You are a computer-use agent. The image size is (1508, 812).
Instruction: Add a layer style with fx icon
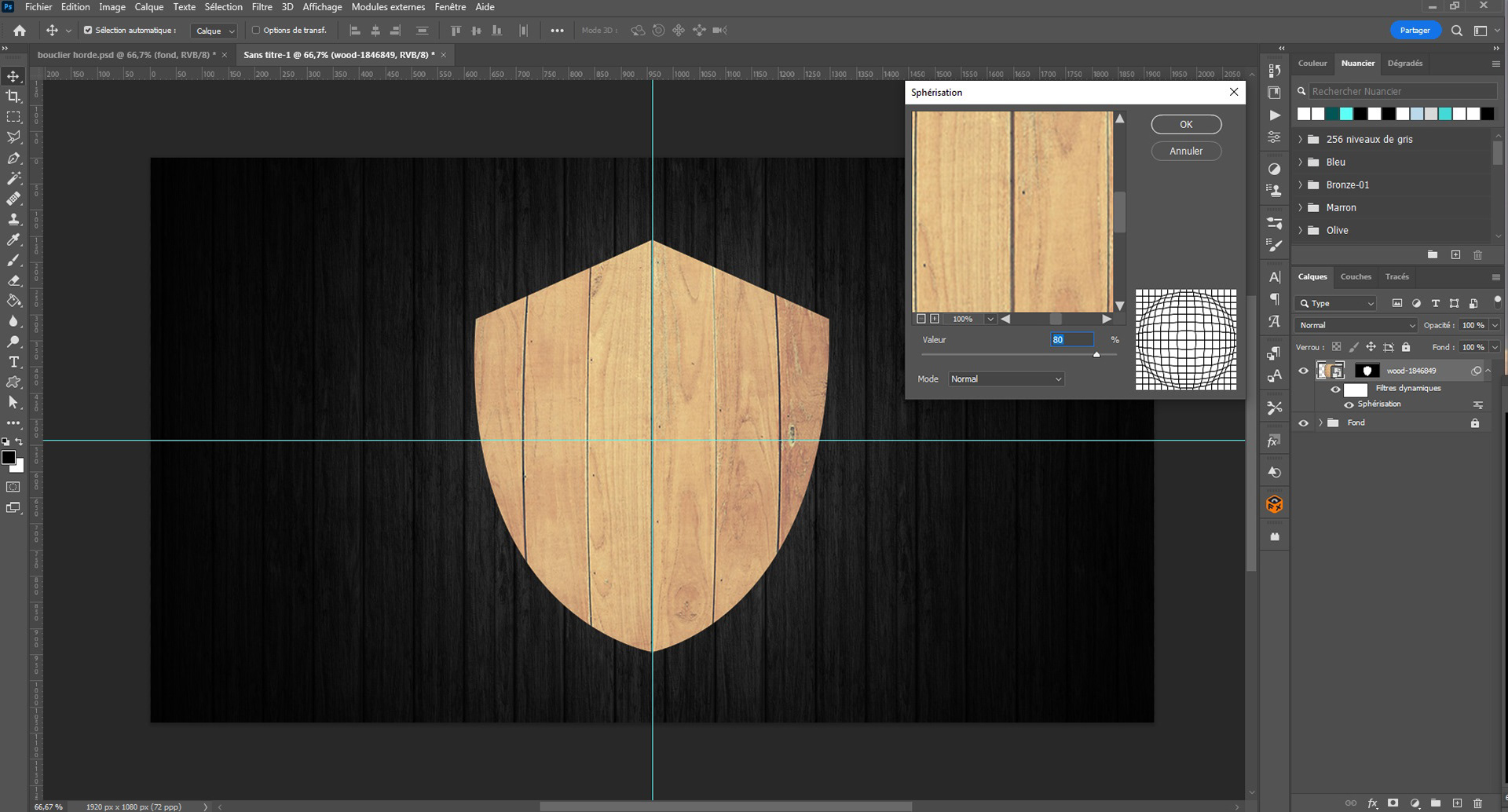pyautogui.click(x=1372, y=803)
